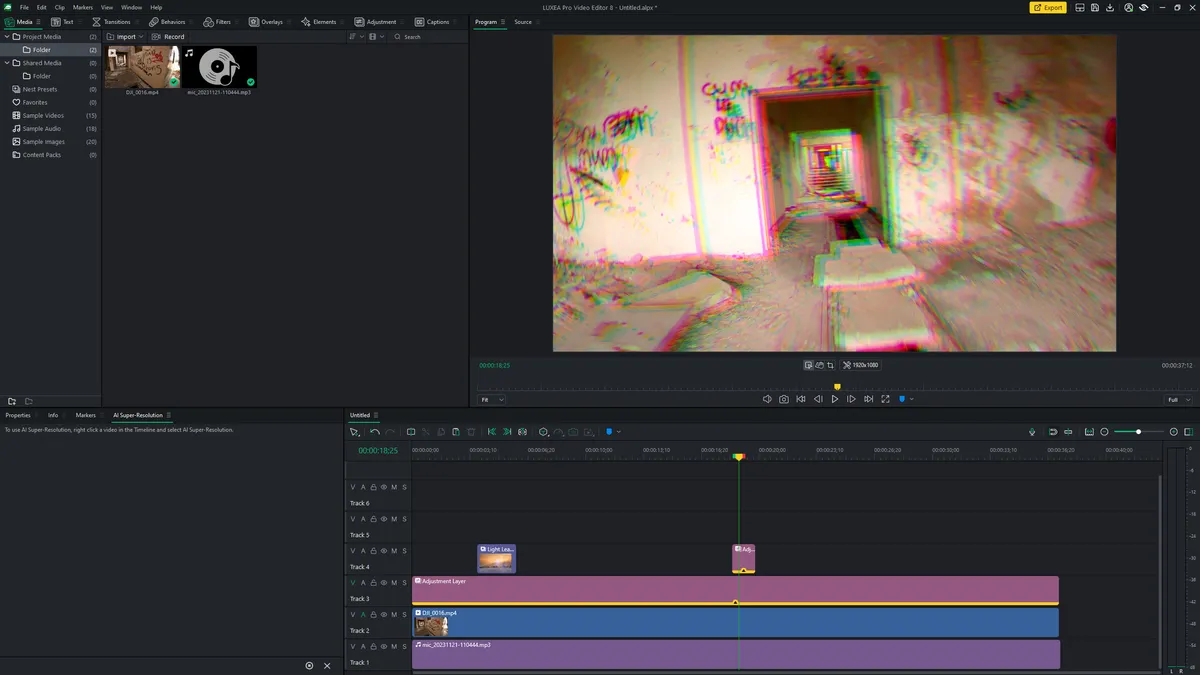Take a snapshot with the camera icon

click(784, 399)
